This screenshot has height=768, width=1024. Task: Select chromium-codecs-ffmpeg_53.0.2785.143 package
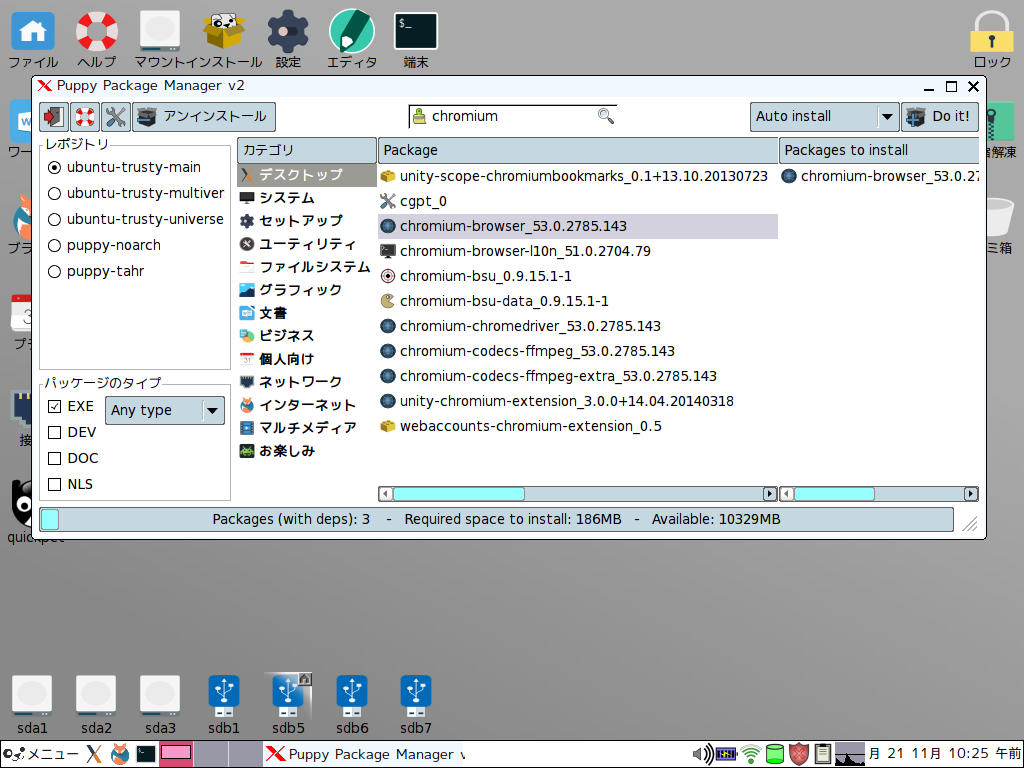click(x=578, y=351)
